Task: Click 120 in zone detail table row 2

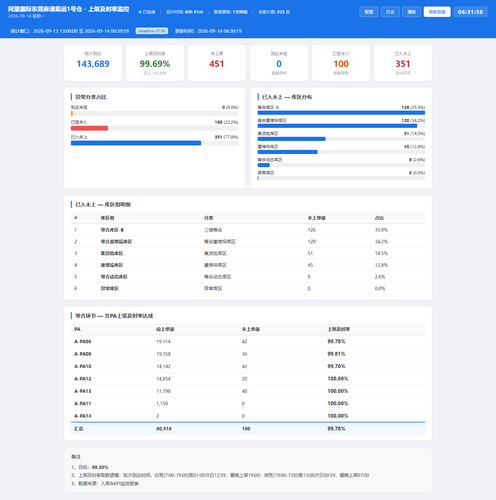Action: [312, 242]
